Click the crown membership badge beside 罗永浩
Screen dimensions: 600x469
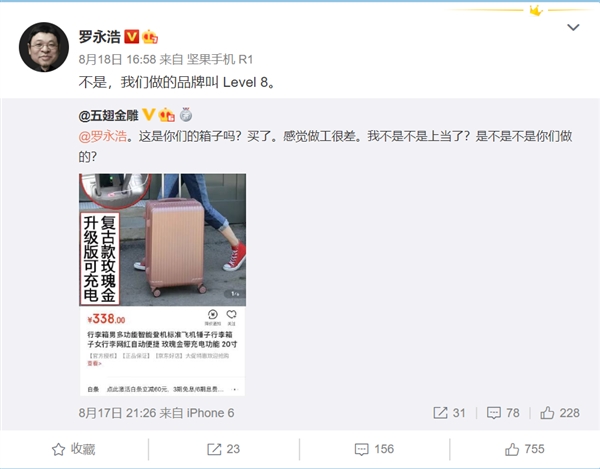click(150, 37)
